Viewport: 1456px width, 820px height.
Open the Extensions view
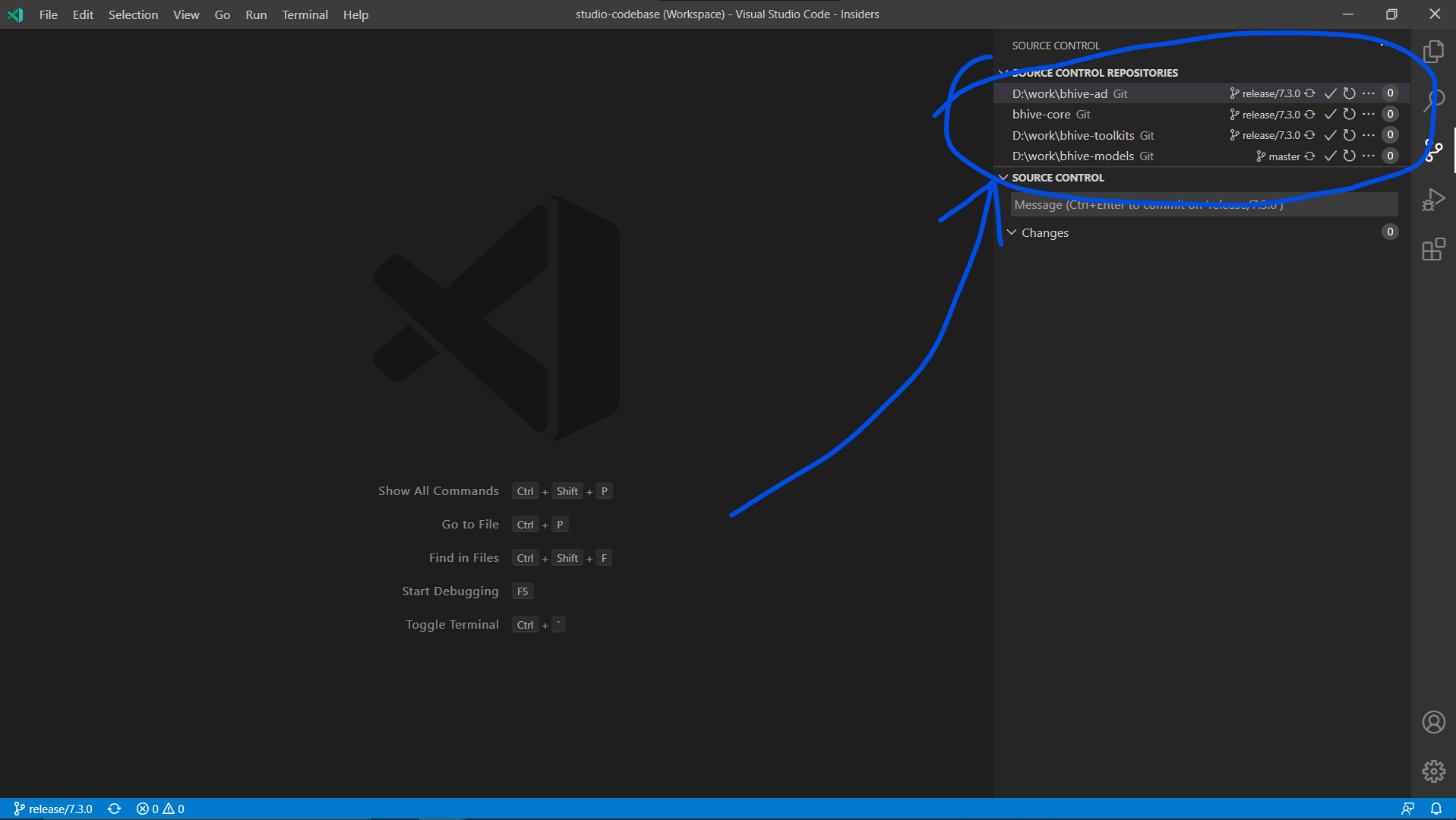(1434, 249)
